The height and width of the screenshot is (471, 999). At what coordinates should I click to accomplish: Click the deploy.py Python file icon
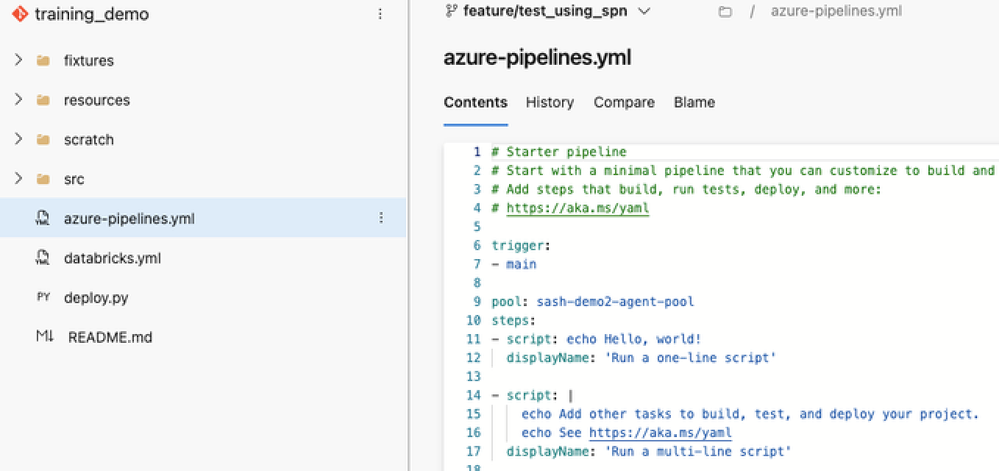(x=43, y=298)
